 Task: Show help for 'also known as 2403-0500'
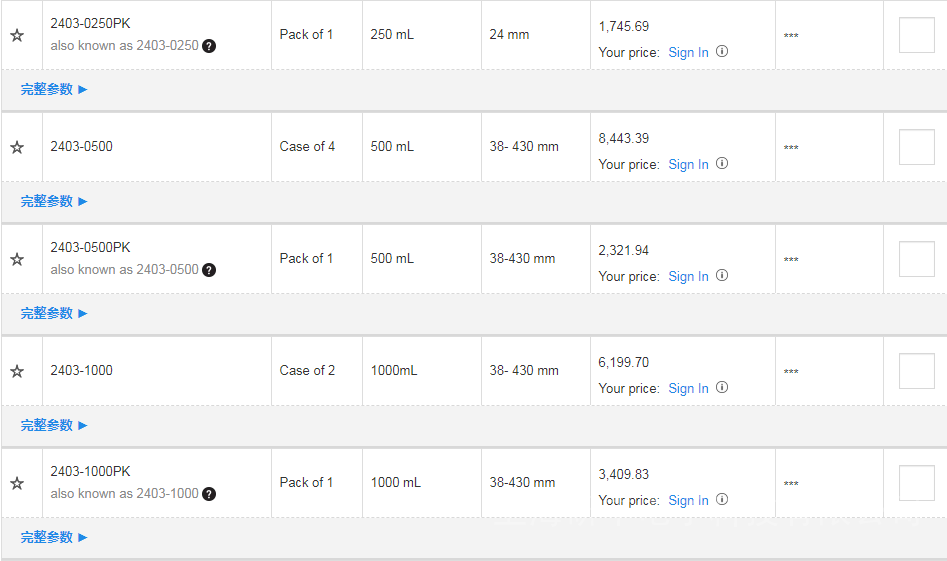click(x=209, y=270)
